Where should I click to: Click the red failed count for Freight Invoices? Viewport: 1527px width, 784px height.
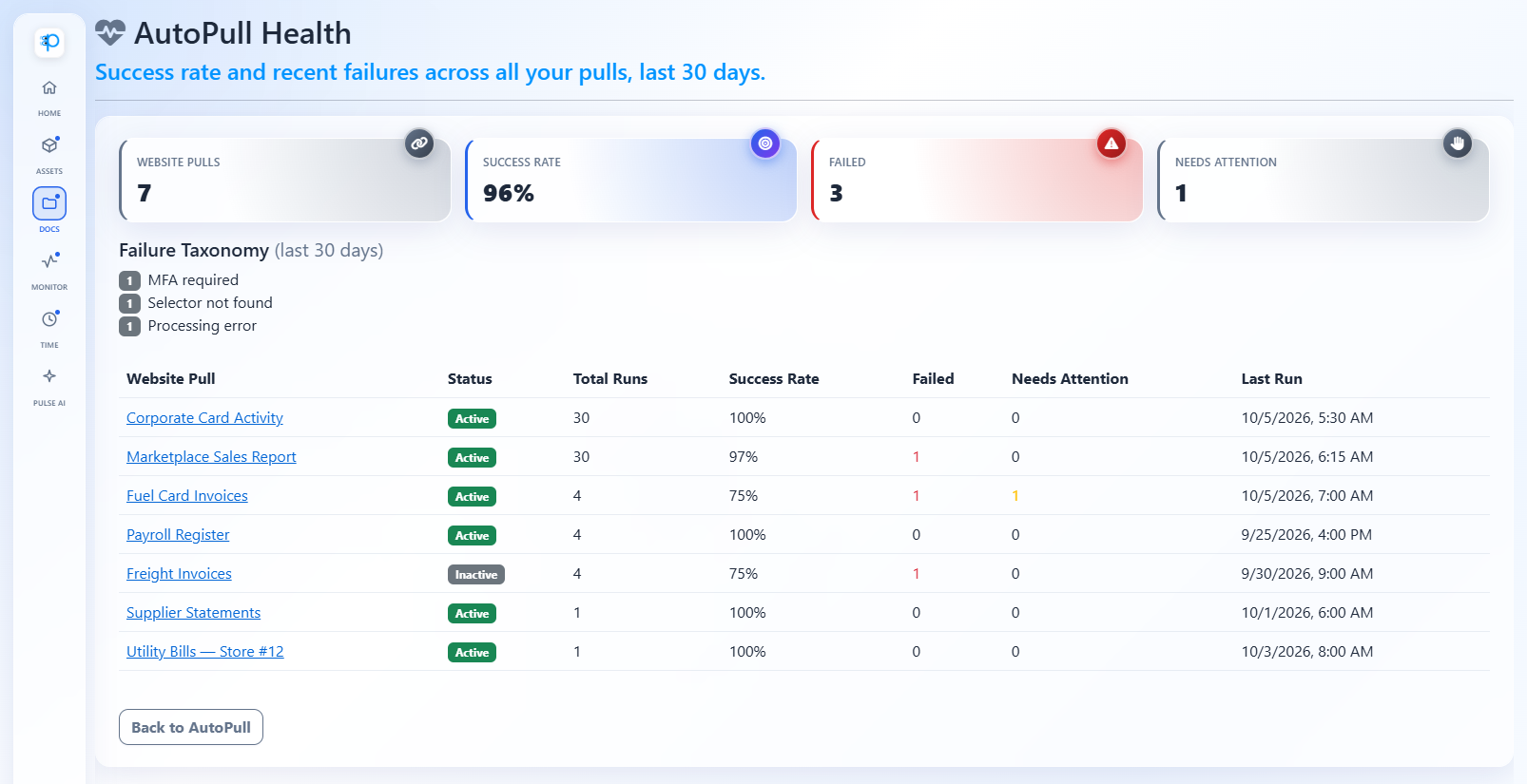point(917,574)
